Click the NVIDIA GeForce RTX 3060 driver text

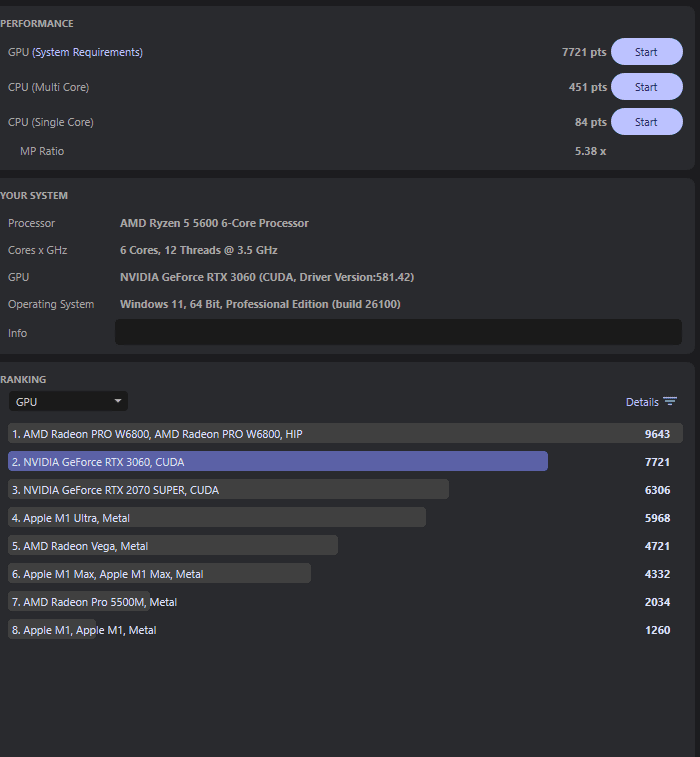267,277
